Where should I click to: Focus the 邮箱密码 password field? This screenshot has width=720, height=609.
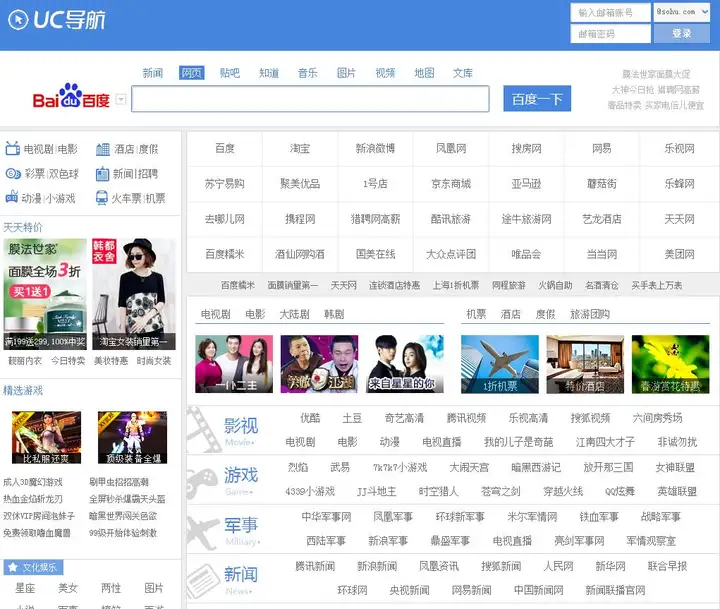coord(610,34)
